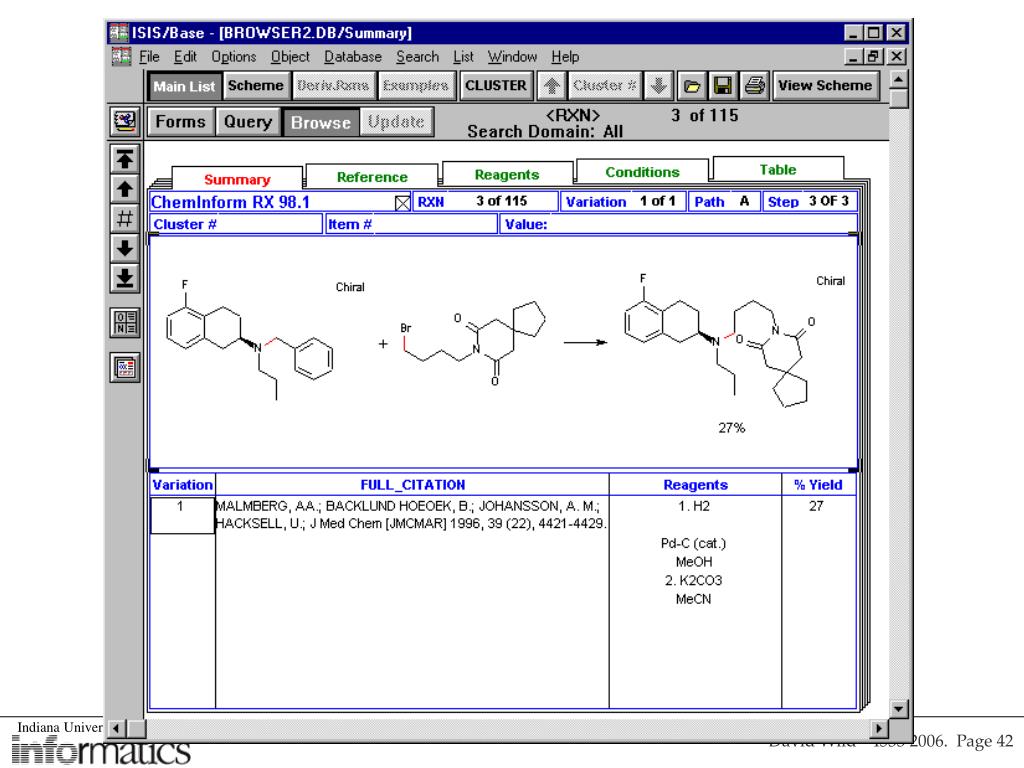This screenshot has height=768, width=1024.
Task: Jump to first record arrow icon
Action: (x=125, y=159)
